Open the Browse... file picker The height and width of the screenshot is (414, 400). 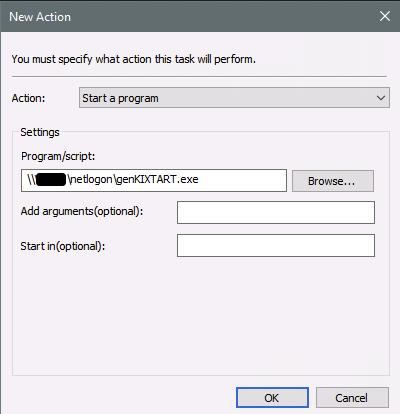coord(333,181)
